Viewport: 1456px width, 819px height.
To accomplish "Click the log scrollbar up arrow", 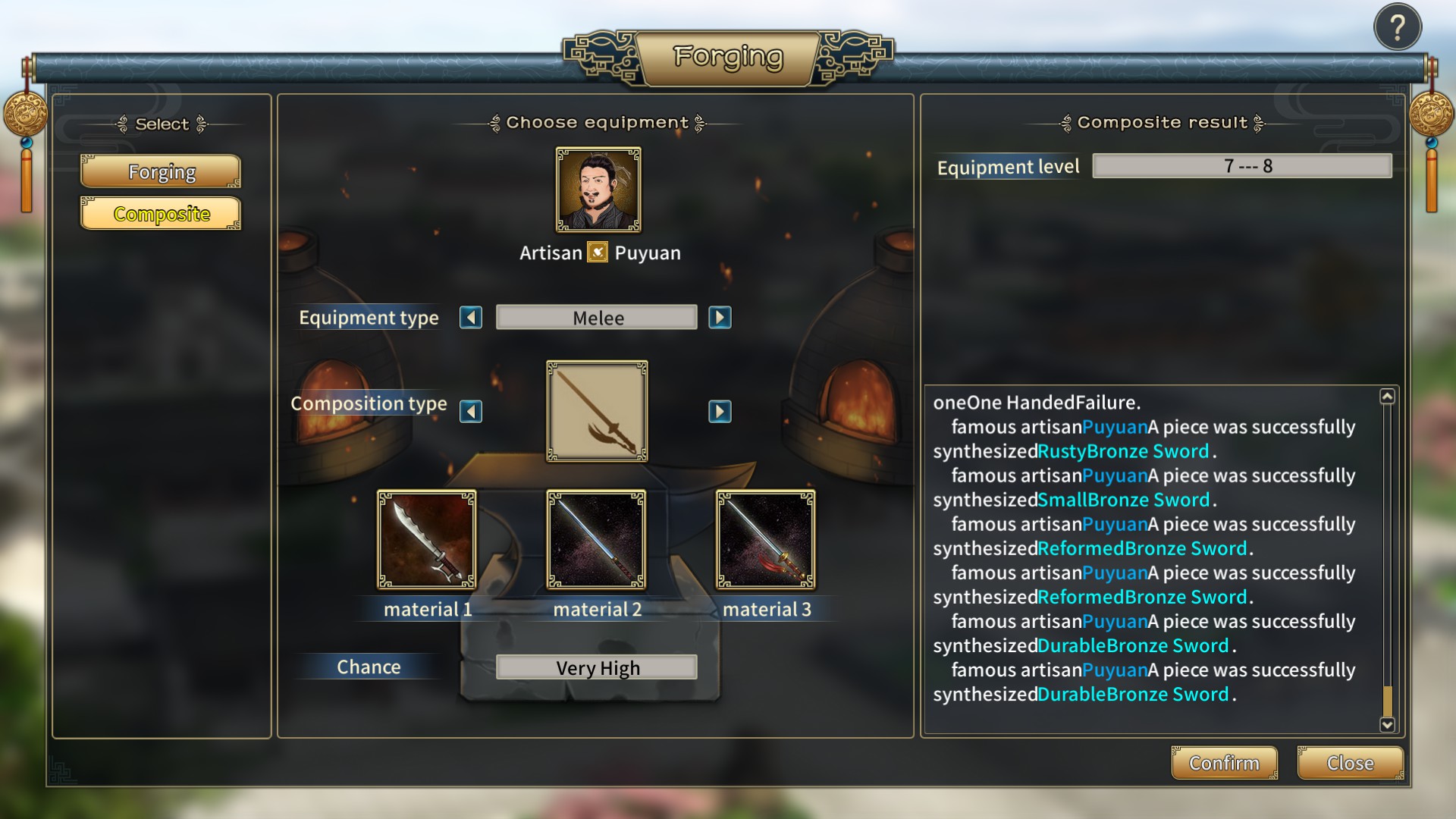I will (1387, 397).
